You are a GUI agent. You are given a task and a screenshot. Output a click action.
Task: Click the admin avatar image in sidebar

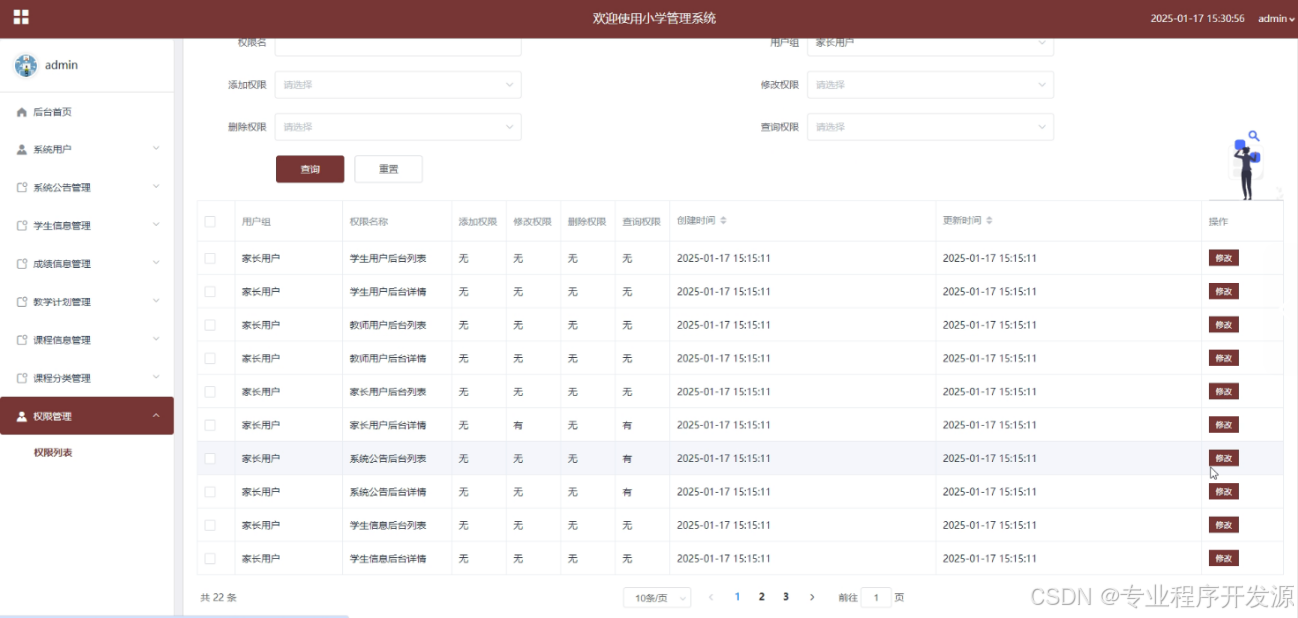click(x=25, y=65)
